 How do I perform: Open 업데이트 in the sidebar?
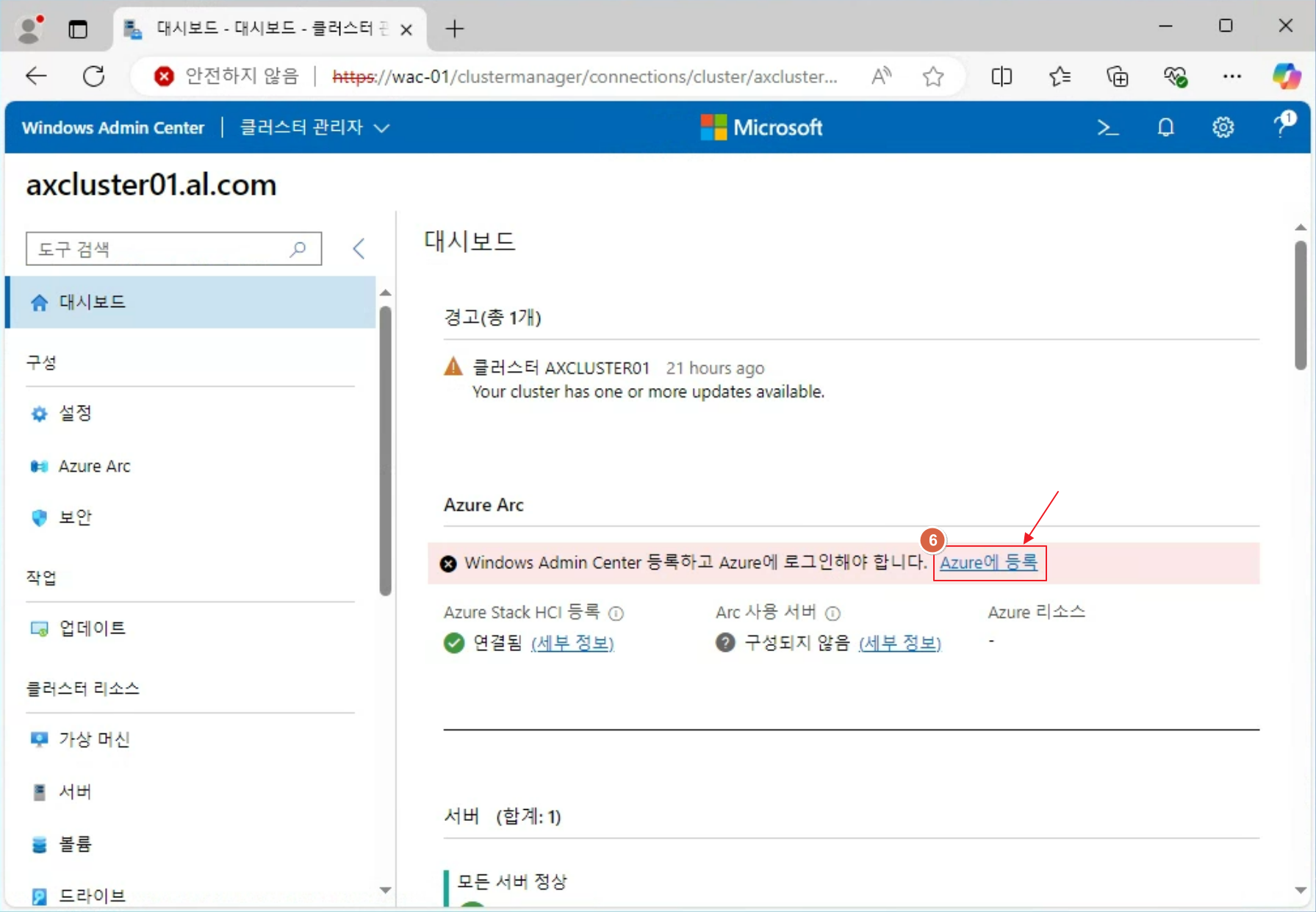[x=191, y=628]
